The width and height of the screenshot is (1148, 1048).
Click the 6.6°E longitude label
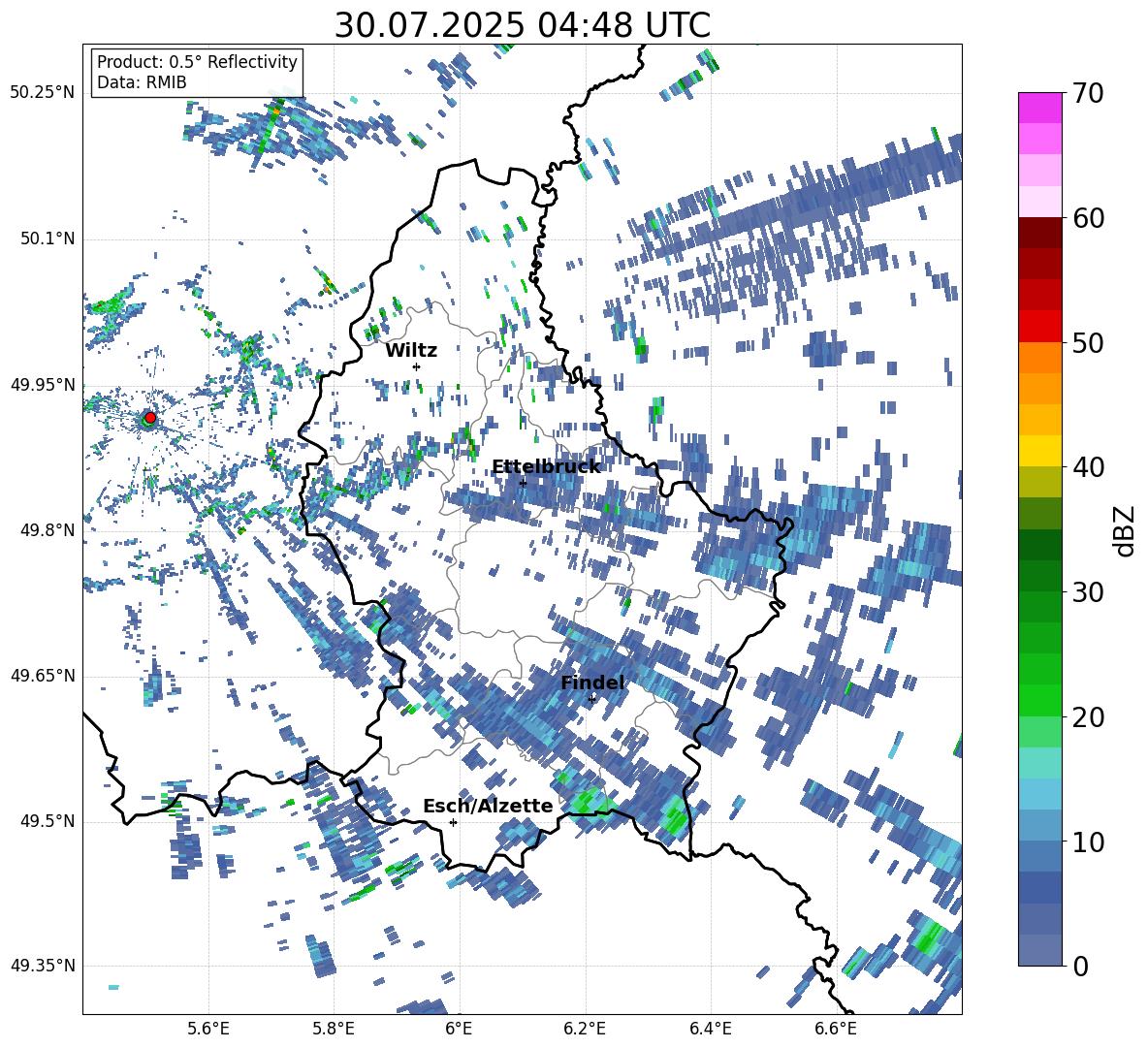(836, 1029)
